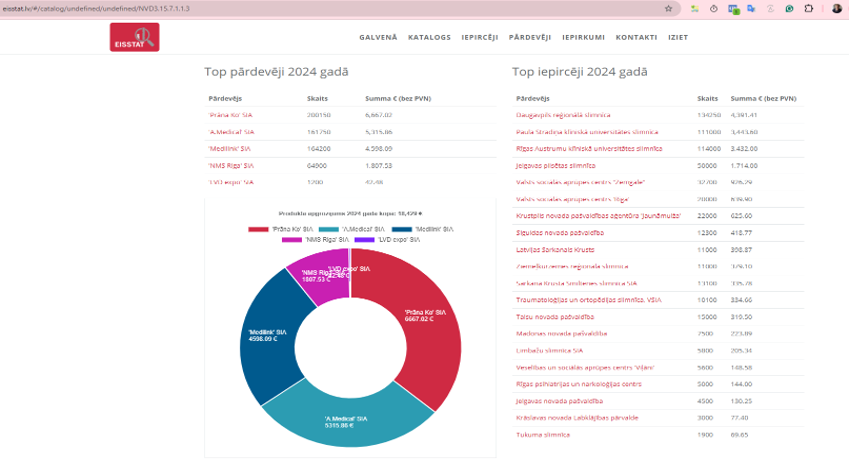Open KATALOGS menu item

coord(429,37)
